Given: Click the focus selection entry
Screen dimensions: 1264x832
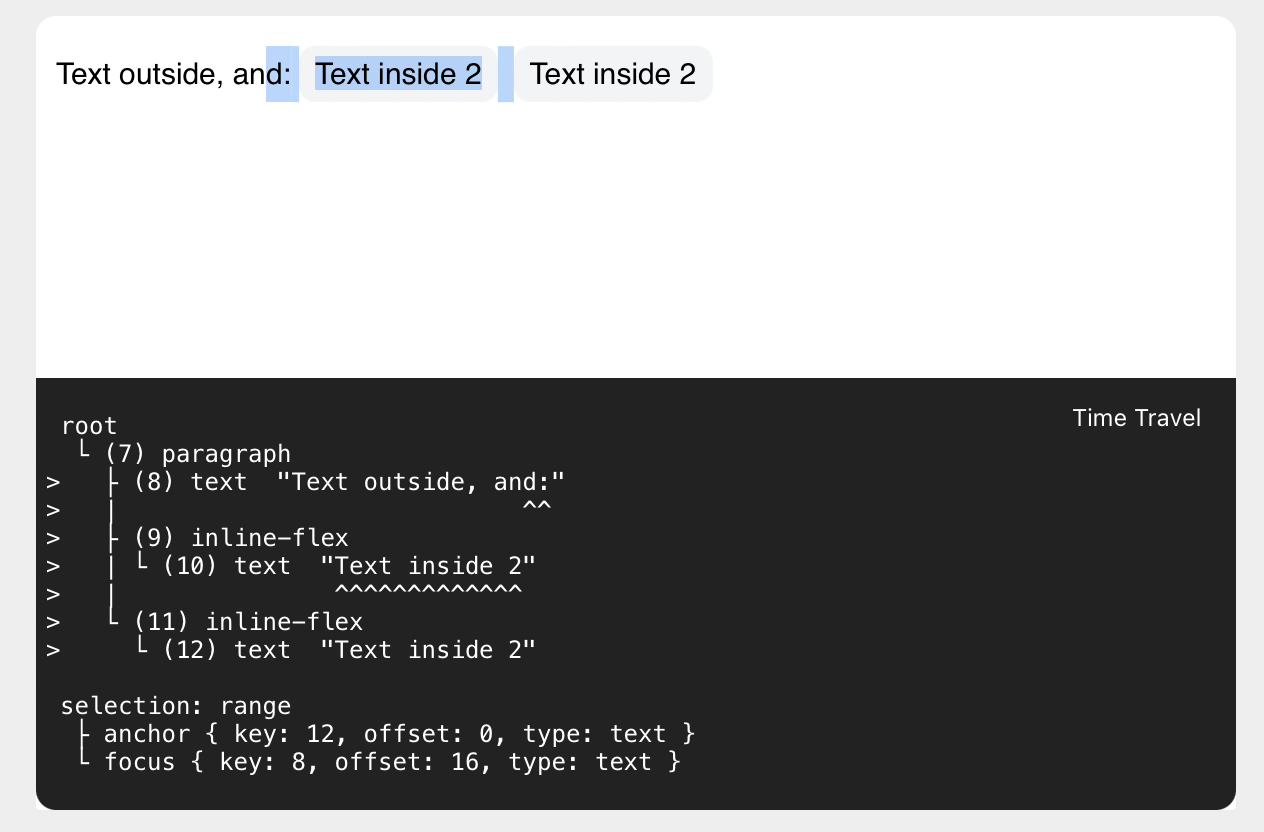Looking at the screenshot, I should 390,762.
